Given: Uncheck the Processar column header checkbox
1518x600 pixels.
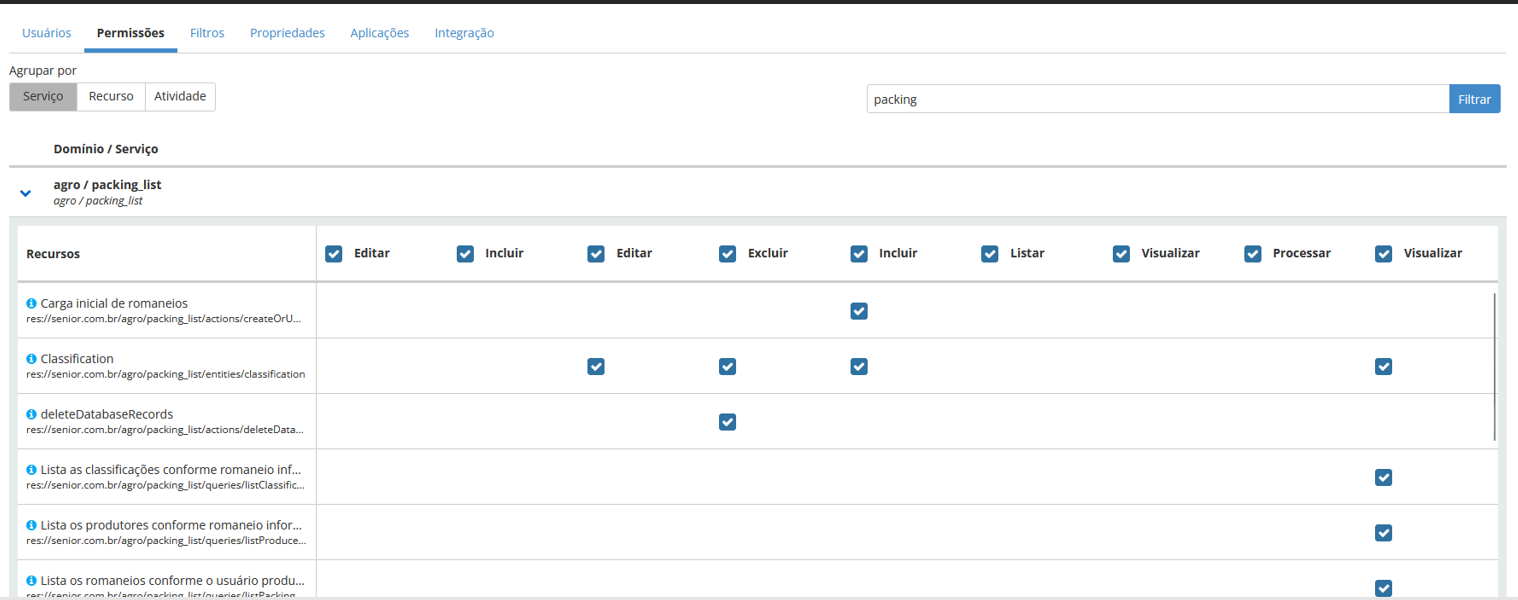Looking at the screenshot, I should [x=1252, y=254].
